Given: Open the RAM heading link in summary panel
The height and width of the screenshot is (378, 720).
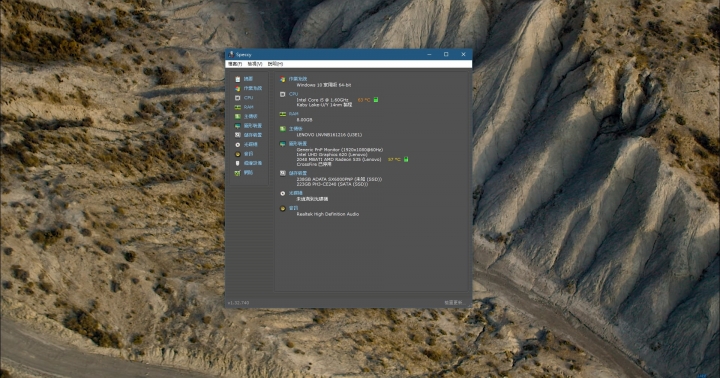Looking at the screenshot, I should pos(293,114).
